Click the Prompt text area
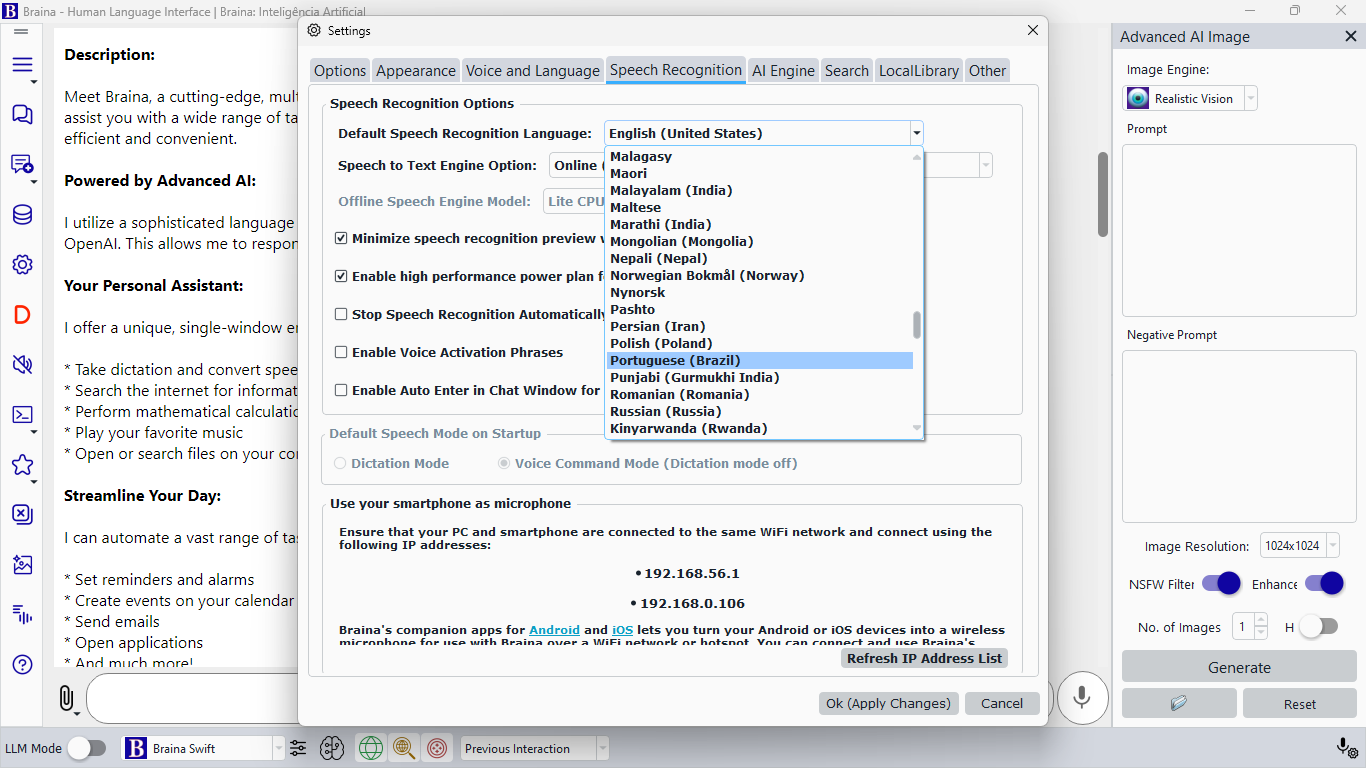 (1239, 230)
